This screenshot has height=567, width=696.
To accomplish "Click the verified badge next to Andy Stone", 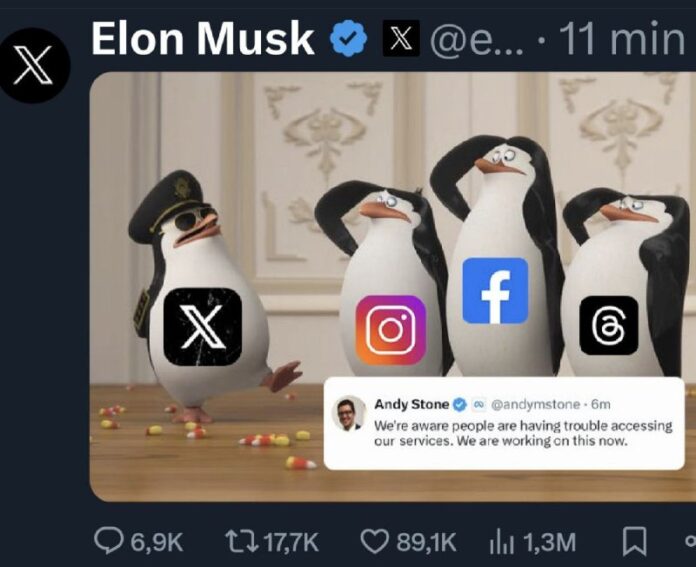I will coord(459,404).
